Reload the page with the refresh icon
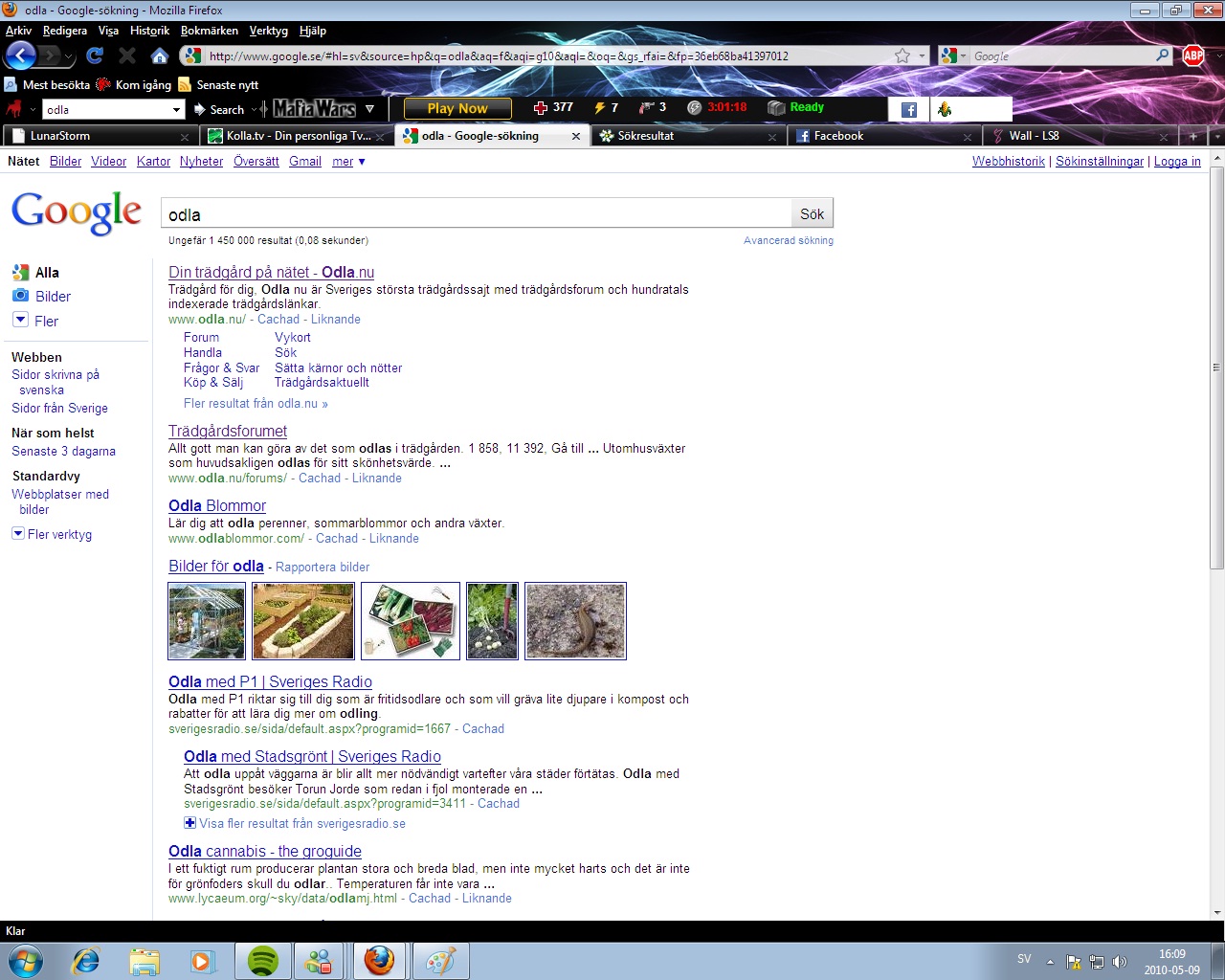 (94, 56)
